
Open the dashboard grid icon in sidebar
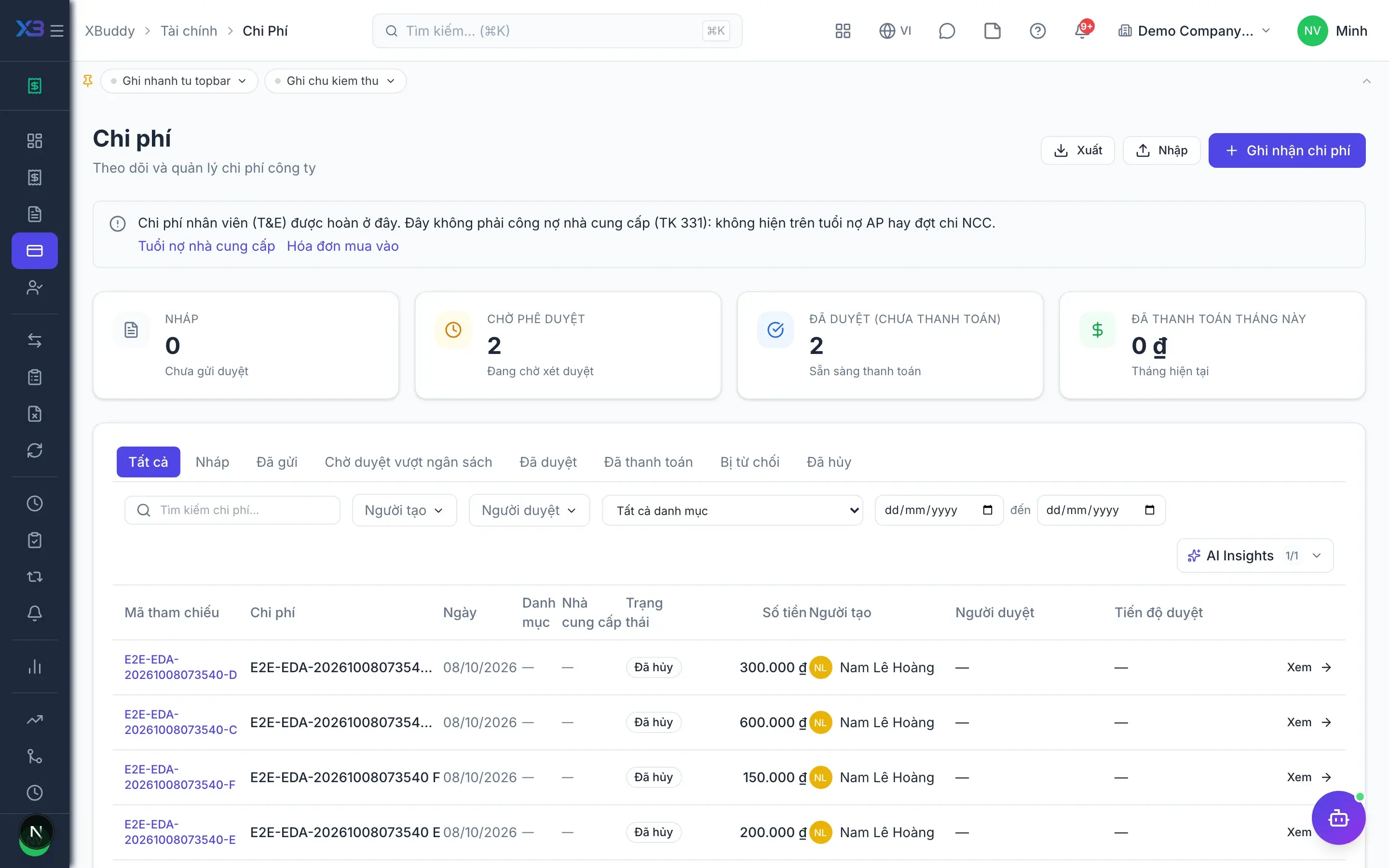pyautogui.click(x=34, y=141)
